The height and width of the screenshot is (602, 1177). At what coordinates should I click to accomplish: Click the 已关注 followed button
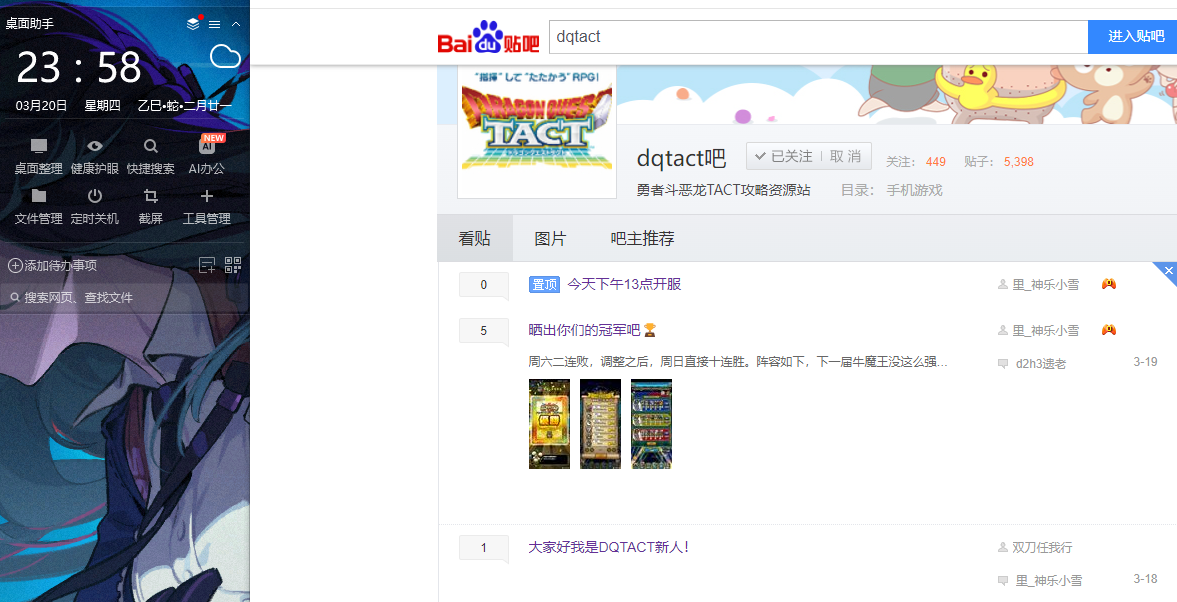coord(784,156)
